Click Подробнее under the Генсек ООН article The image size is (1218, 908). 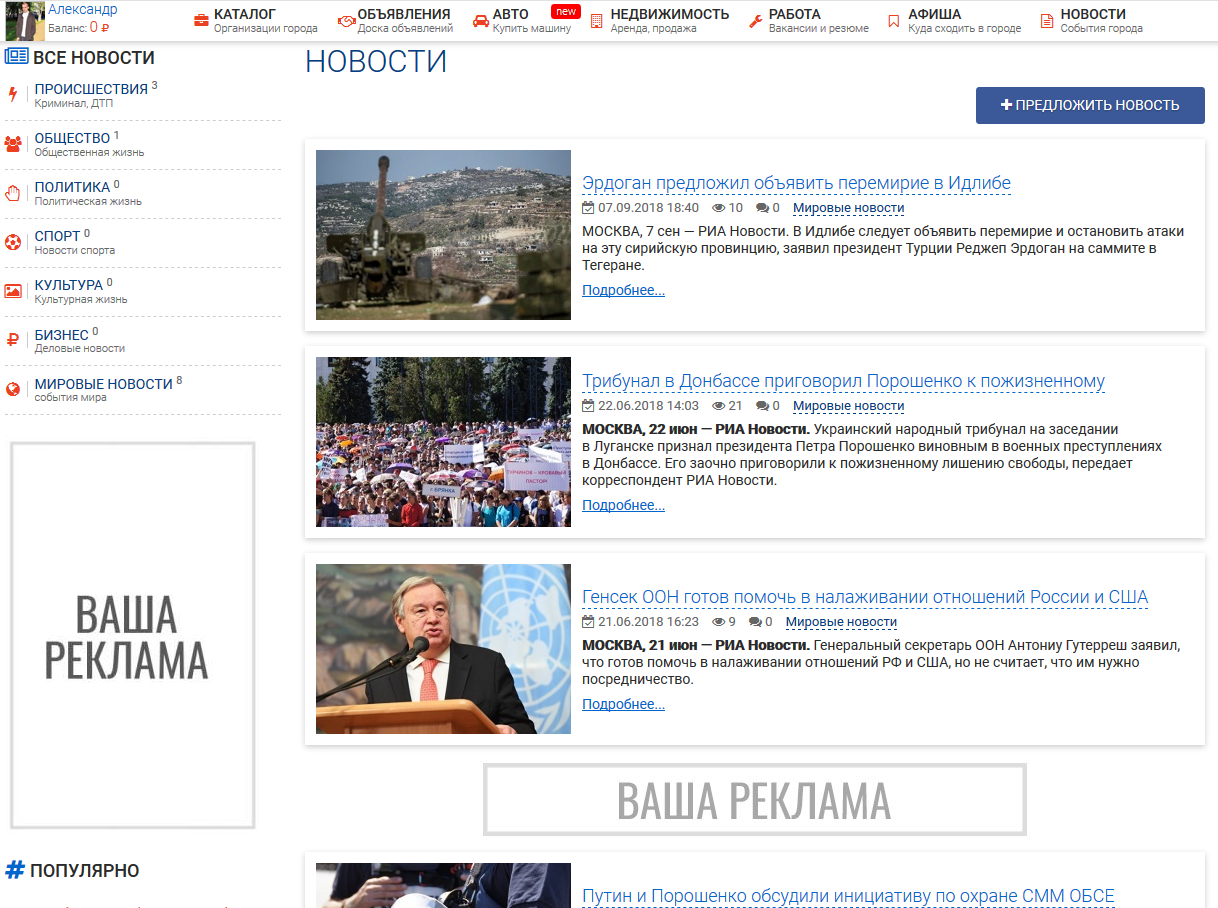coord(623,704)
